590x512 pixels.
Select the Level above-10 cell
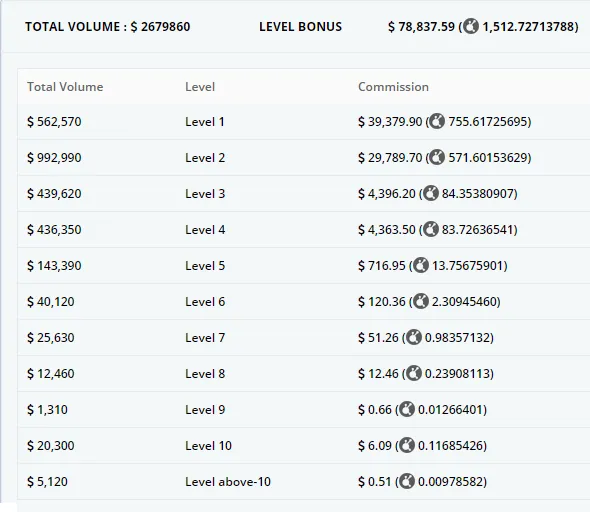[228, 482]
